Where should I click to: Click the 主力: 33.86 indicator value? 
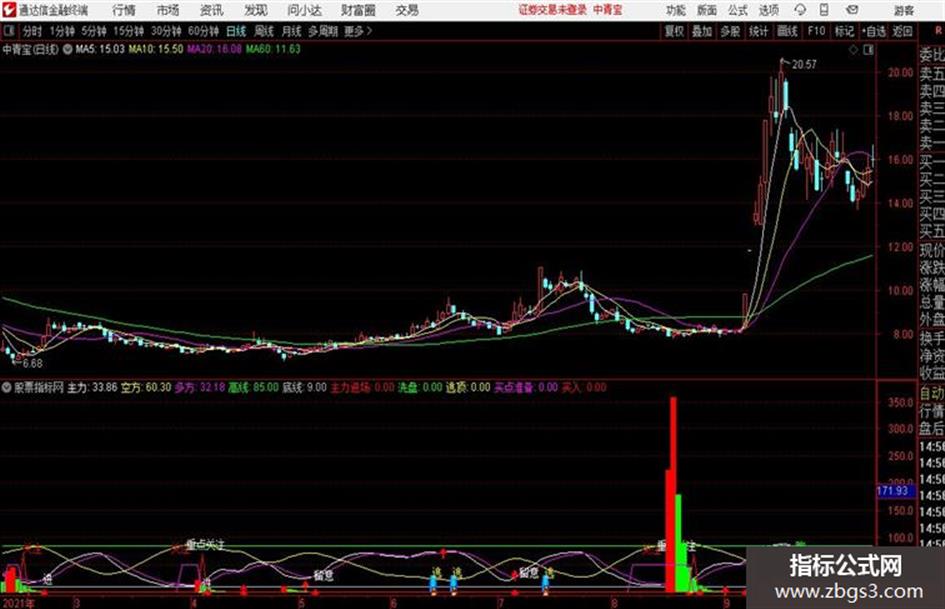click(x=92, y=387)
